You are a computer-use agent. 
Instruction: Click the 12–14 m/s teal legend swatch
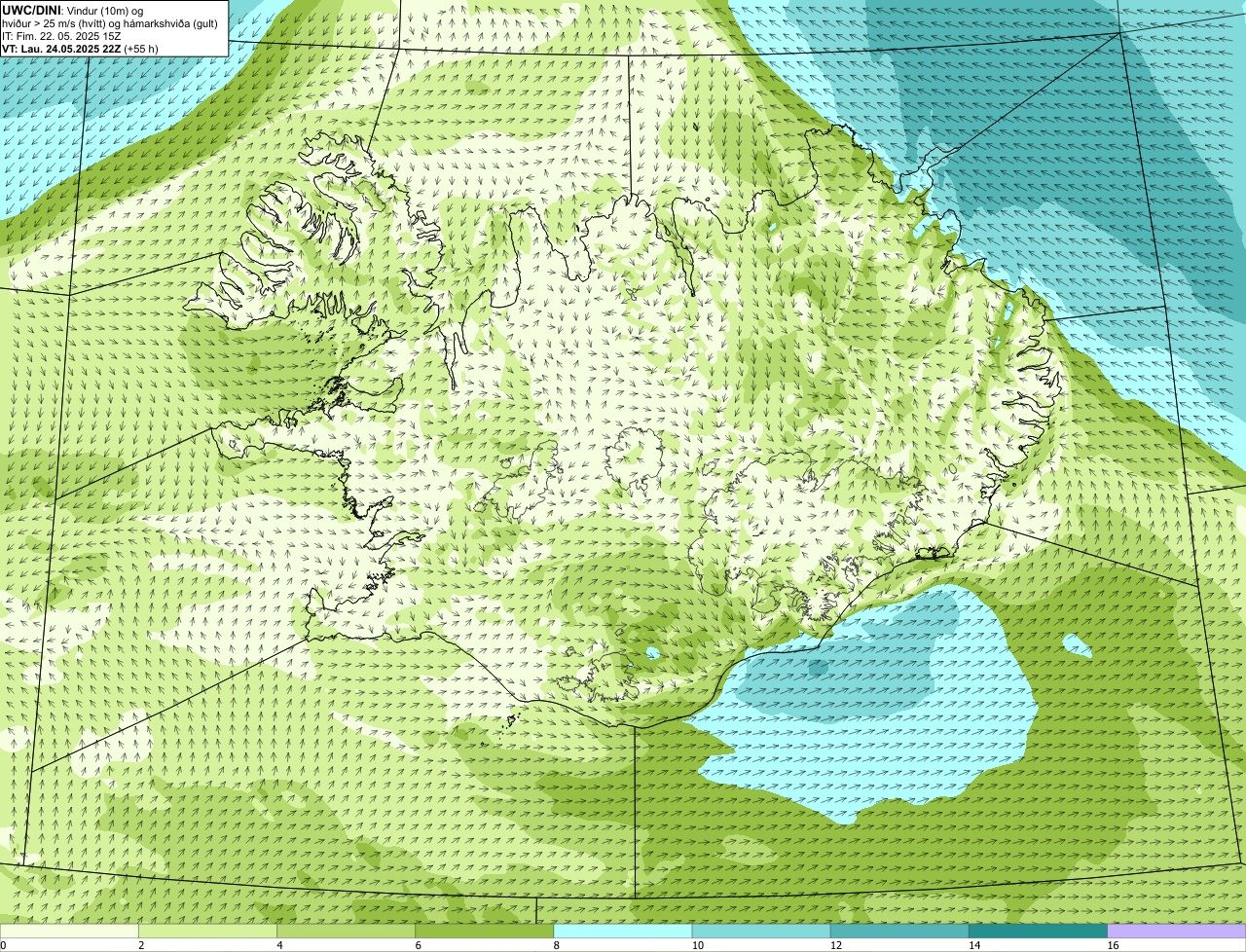(x=899, y=931)
